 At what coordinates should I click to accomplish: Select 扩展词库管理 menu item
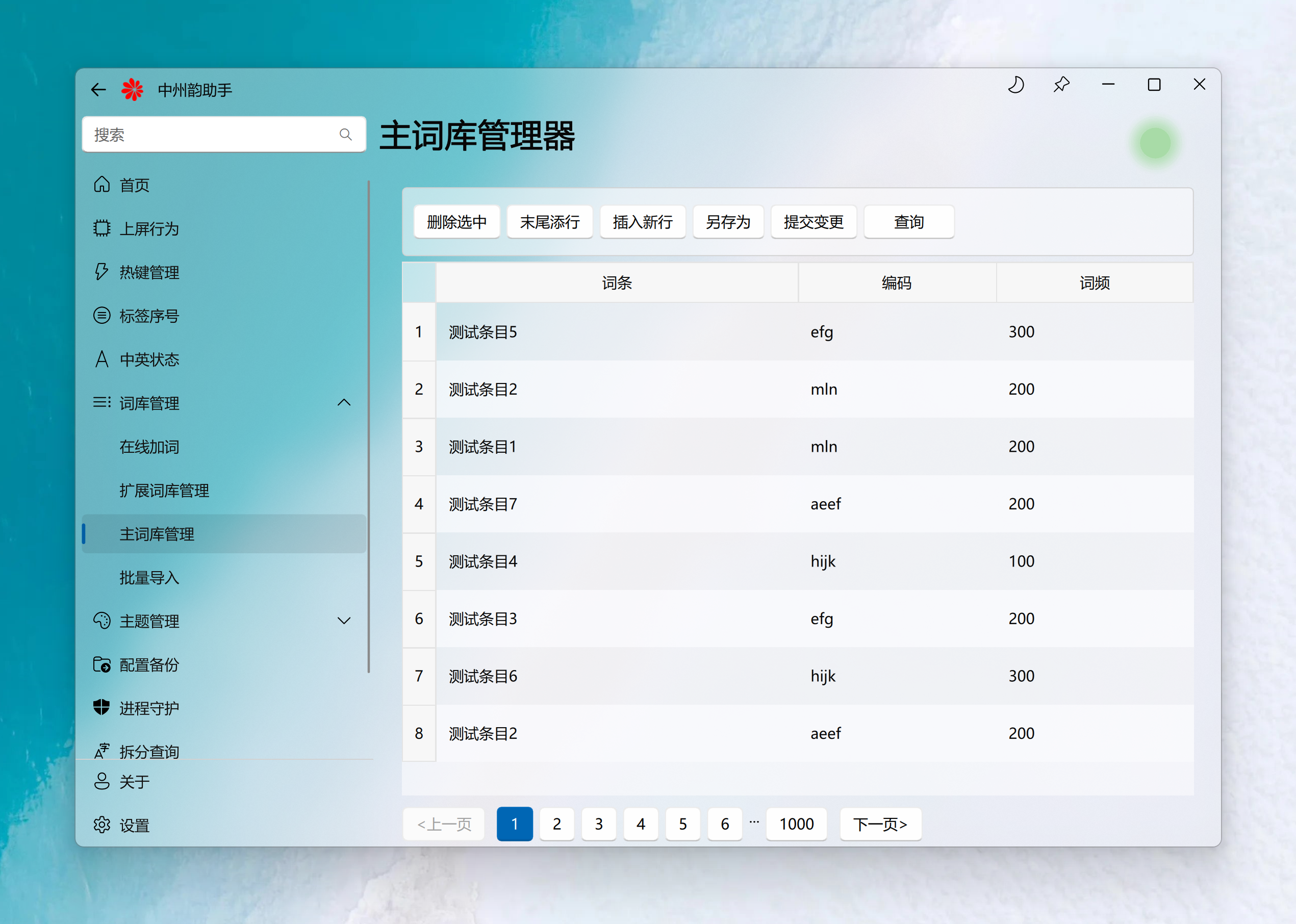coord(164,491)
